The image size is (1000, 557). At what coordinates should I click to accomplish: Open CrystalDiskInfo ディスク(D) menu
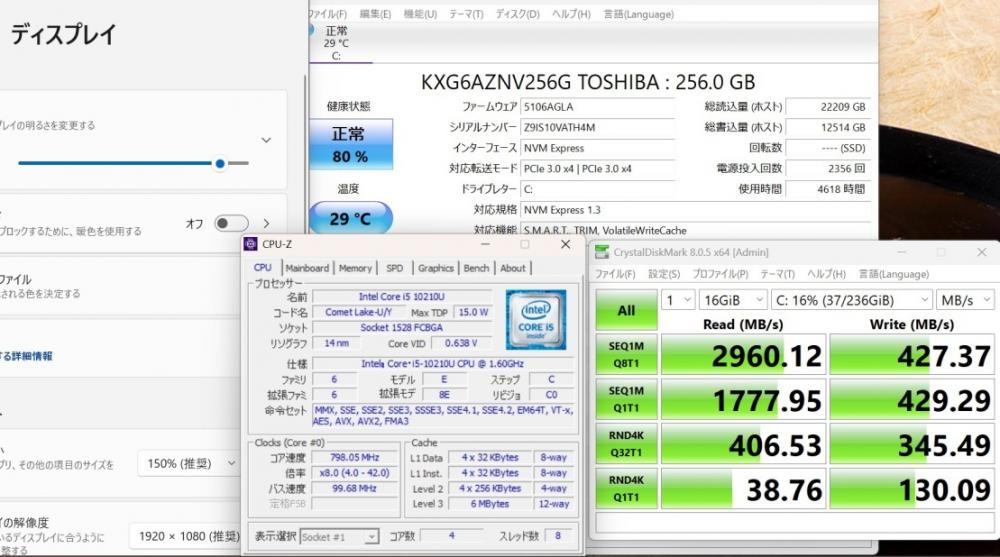click(x=517, y=14)
